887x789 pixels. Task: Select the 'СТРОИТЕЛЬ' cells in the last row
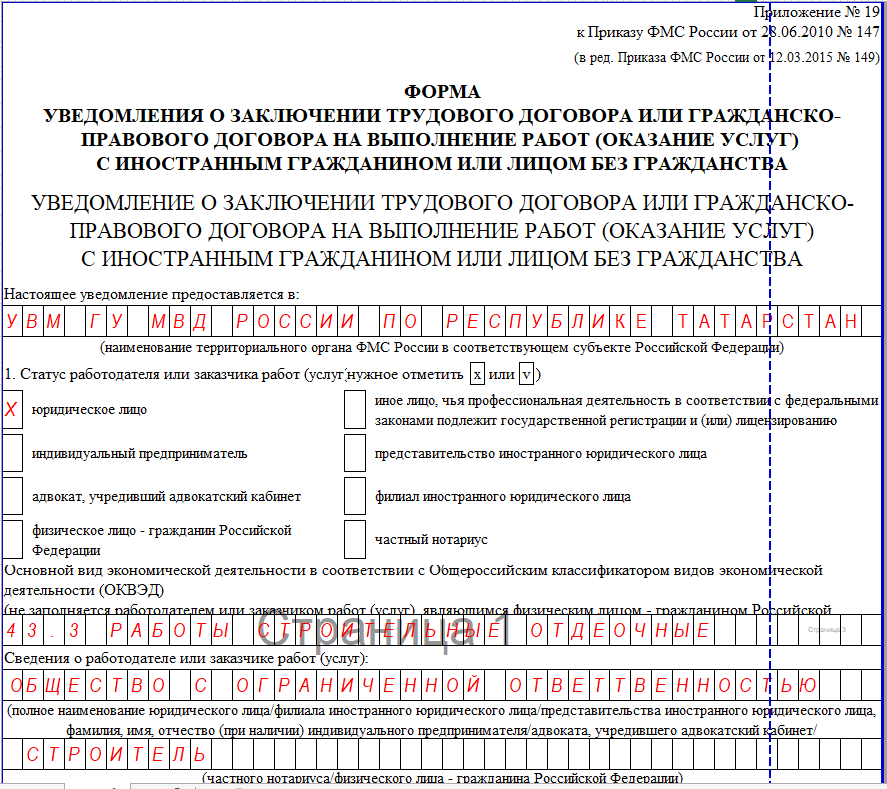point(117,754)
